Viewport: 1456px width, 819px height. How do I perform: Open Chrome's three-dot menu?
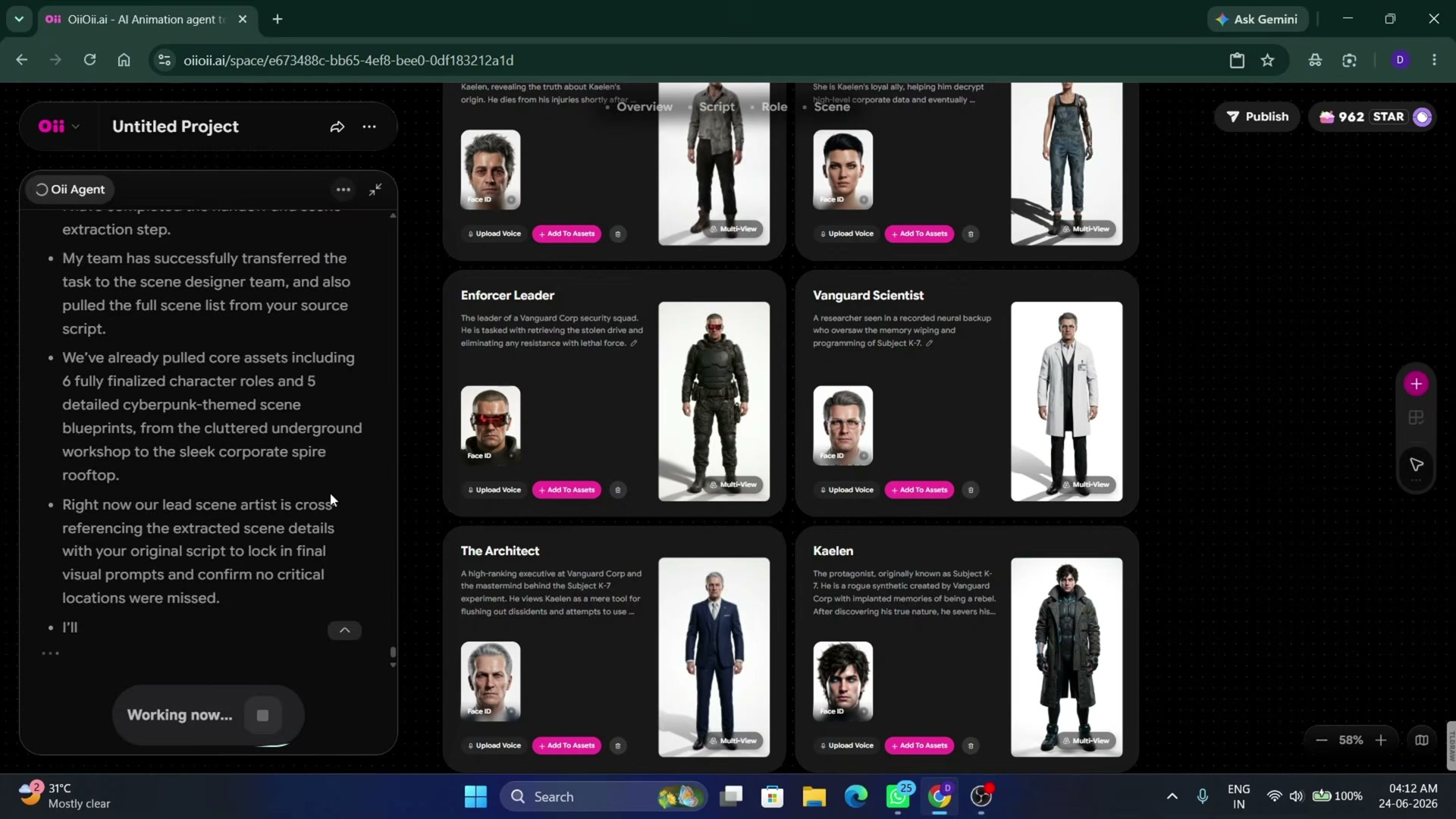1434,60
